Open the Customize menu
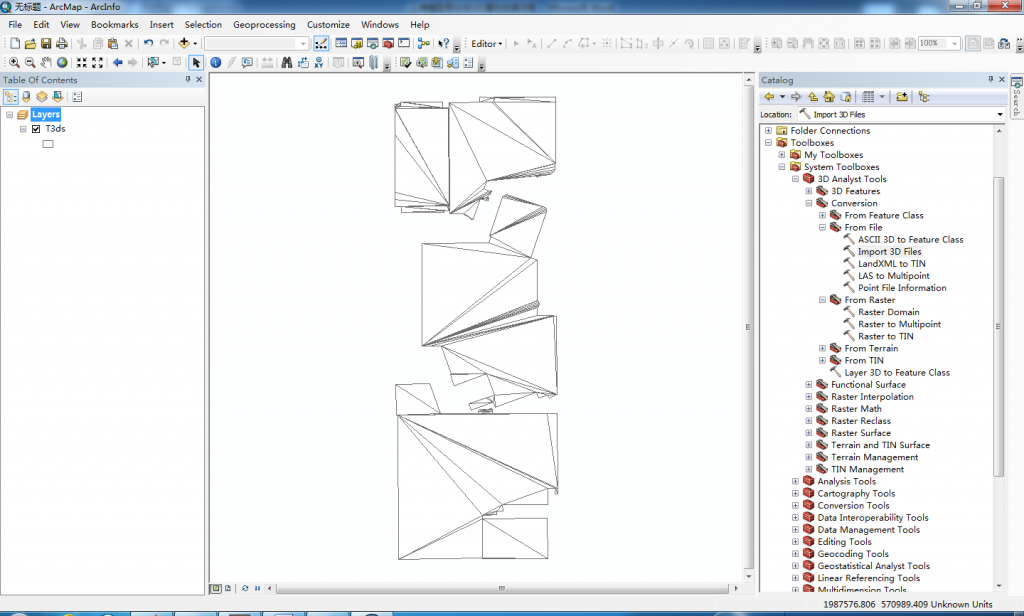Viewport: 1024px width, 616px height. pyautogui.click(x=328, y=25)
